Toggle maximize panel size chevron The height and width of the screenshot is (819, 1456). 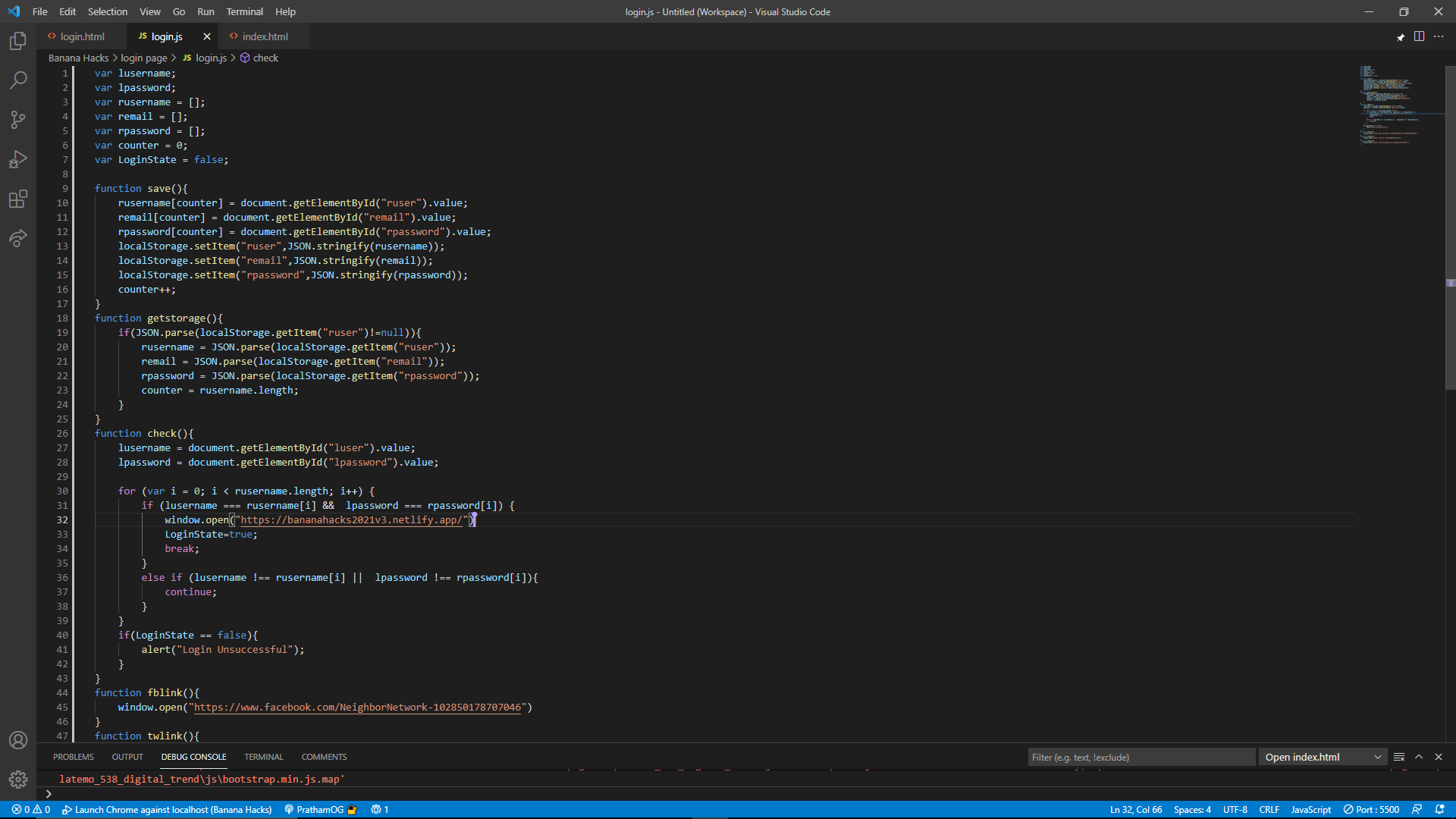click(1419, 757)
